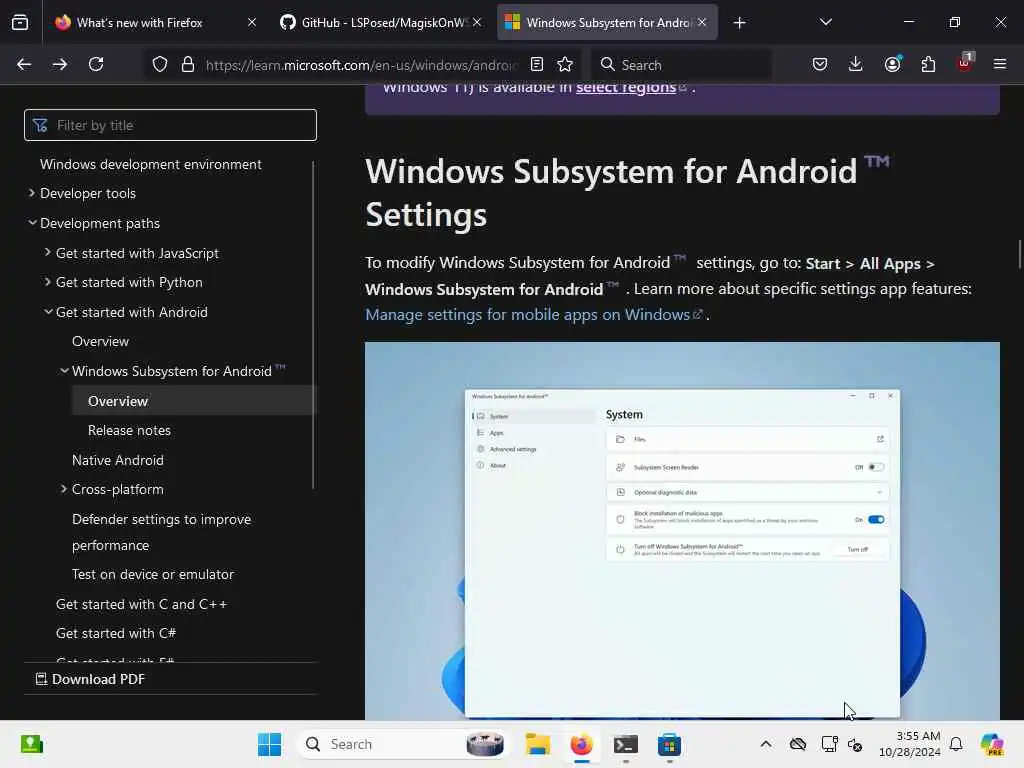Bookmark this page with the star
This screenshot has width=1024, height=768.
click(565, 64)
